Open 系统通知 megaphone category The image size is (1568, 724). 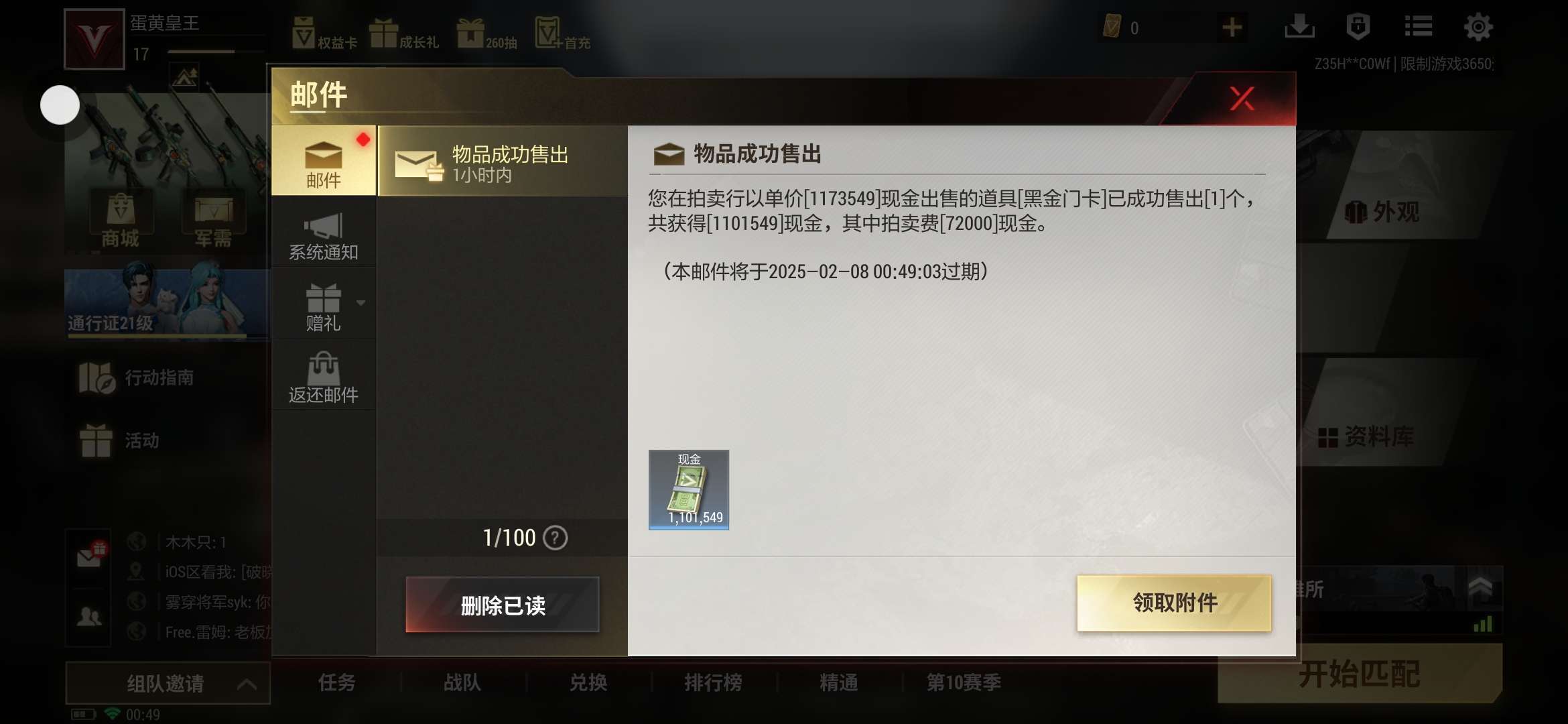point(324,236)
